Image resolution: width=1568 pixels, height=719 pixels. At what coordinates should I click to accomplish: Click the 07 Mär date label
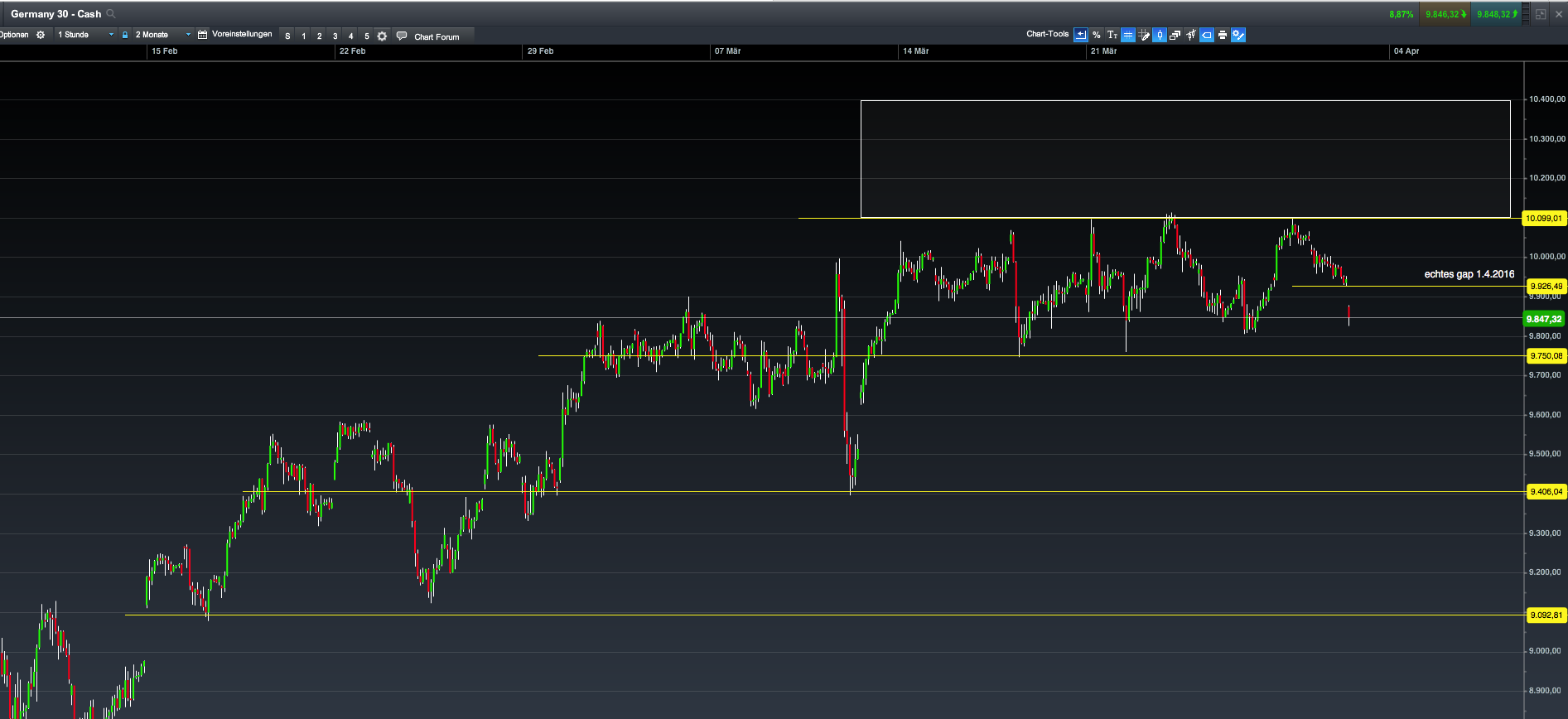[x=727, y=51]
